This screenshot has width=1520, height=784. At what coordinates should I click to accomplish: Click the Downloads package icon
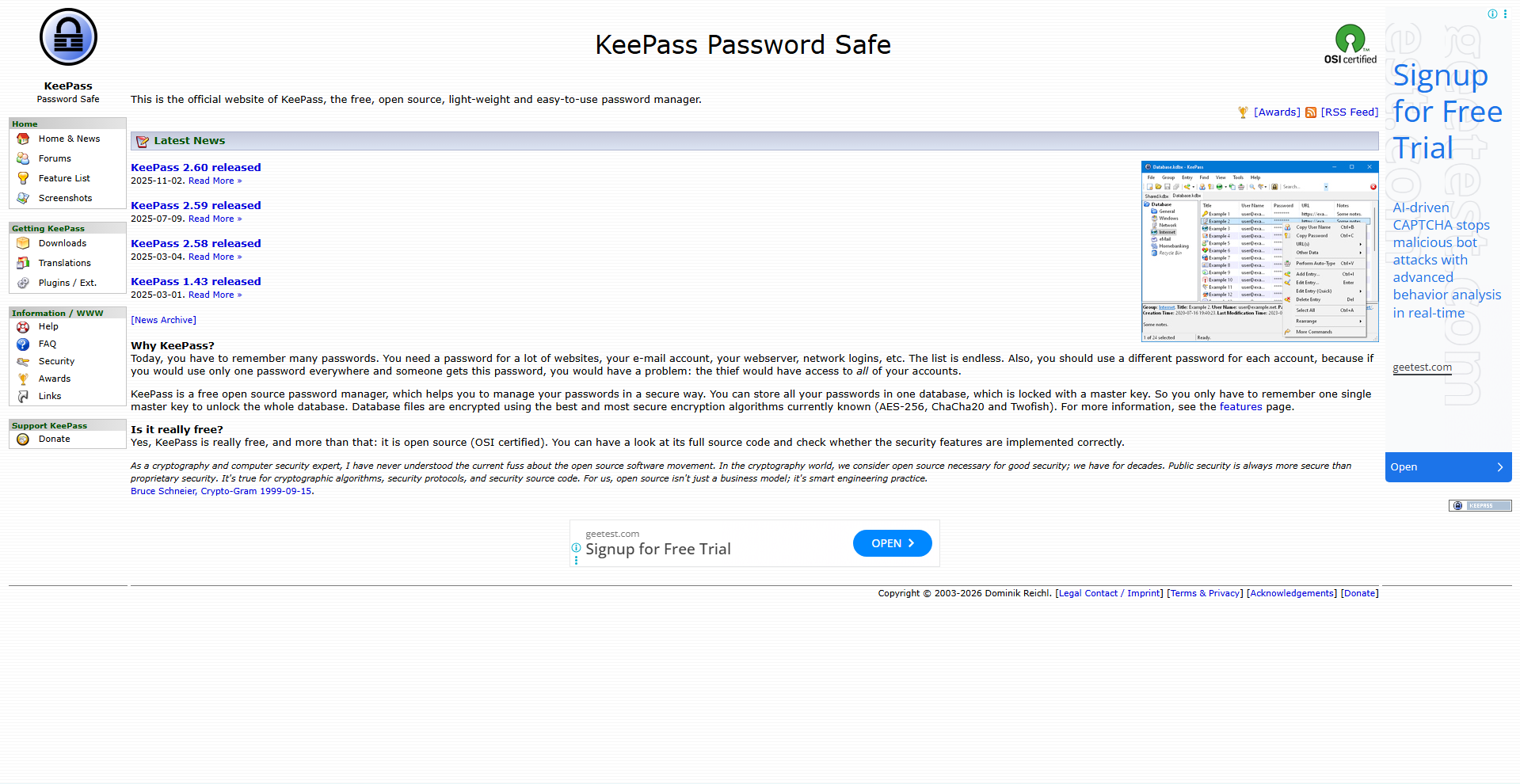pos(24,243)
